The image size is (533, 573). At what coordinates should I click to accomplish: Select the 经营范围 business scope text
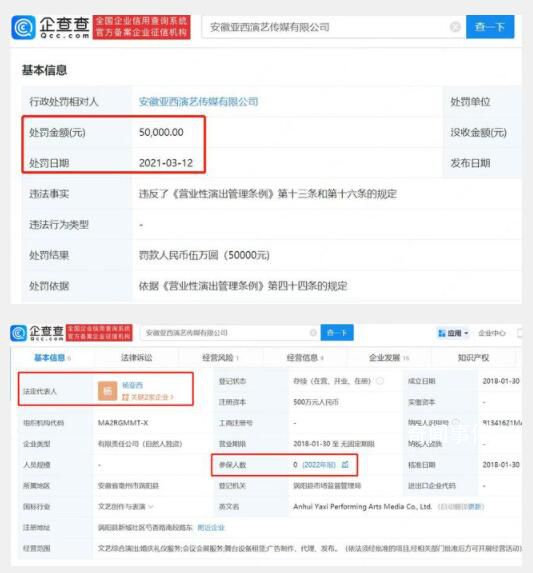coord(309,548)
